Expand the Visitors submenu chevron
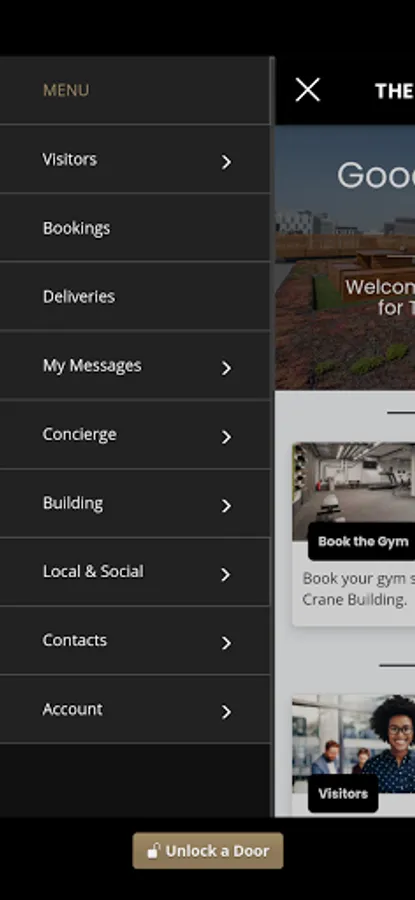 [x=226, y=162]
